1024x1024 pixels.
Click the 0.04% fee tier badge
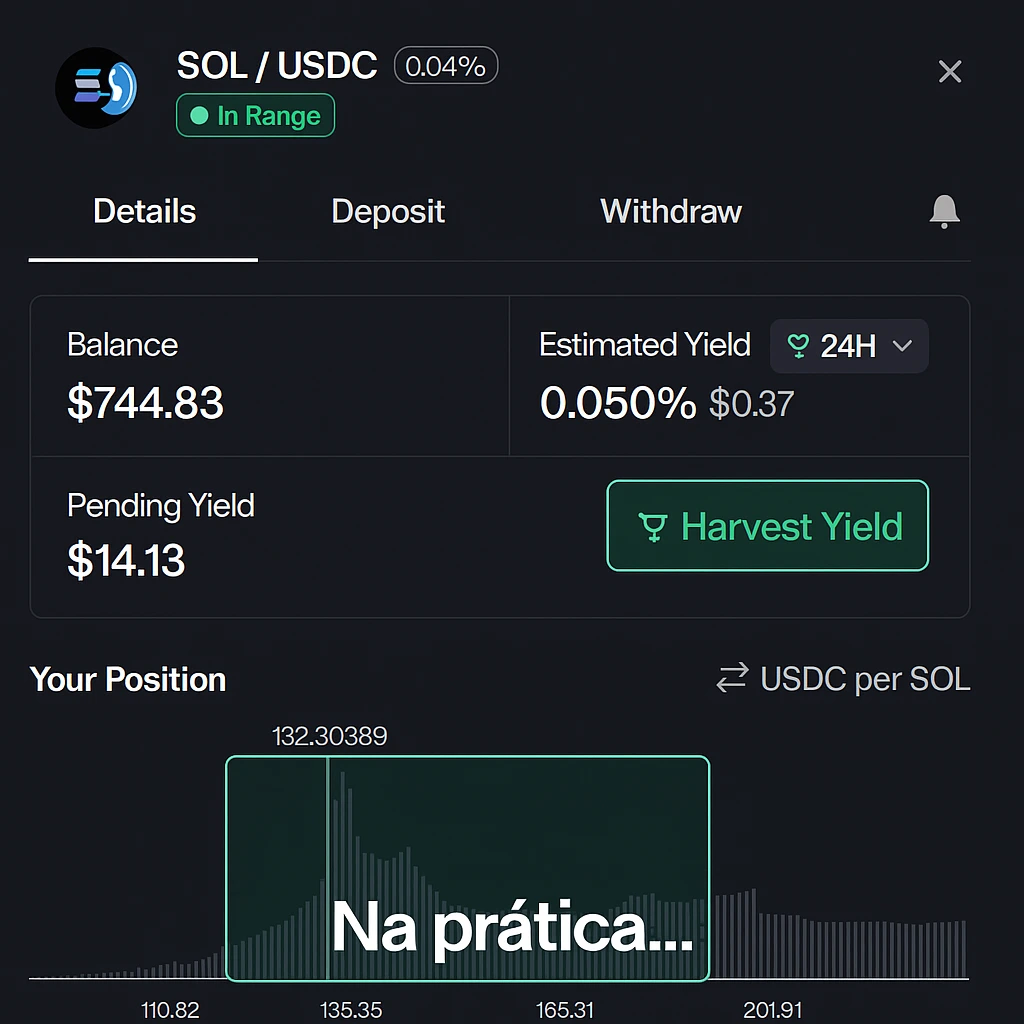(x=445, y=65)
